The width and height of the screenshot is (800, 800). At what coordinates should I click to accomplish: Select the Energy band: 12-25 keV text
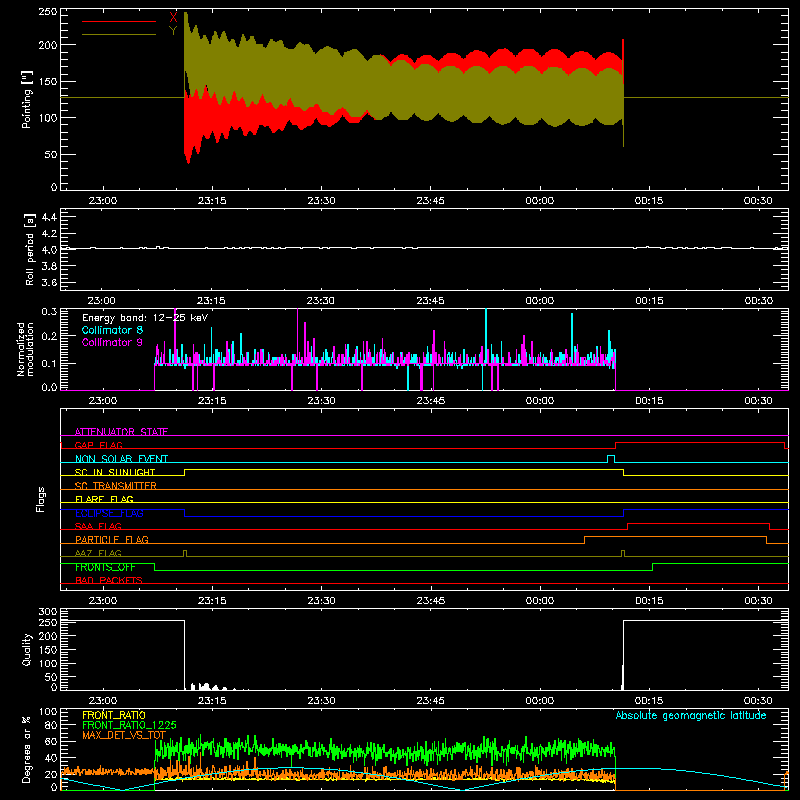[x=145, y=318]
